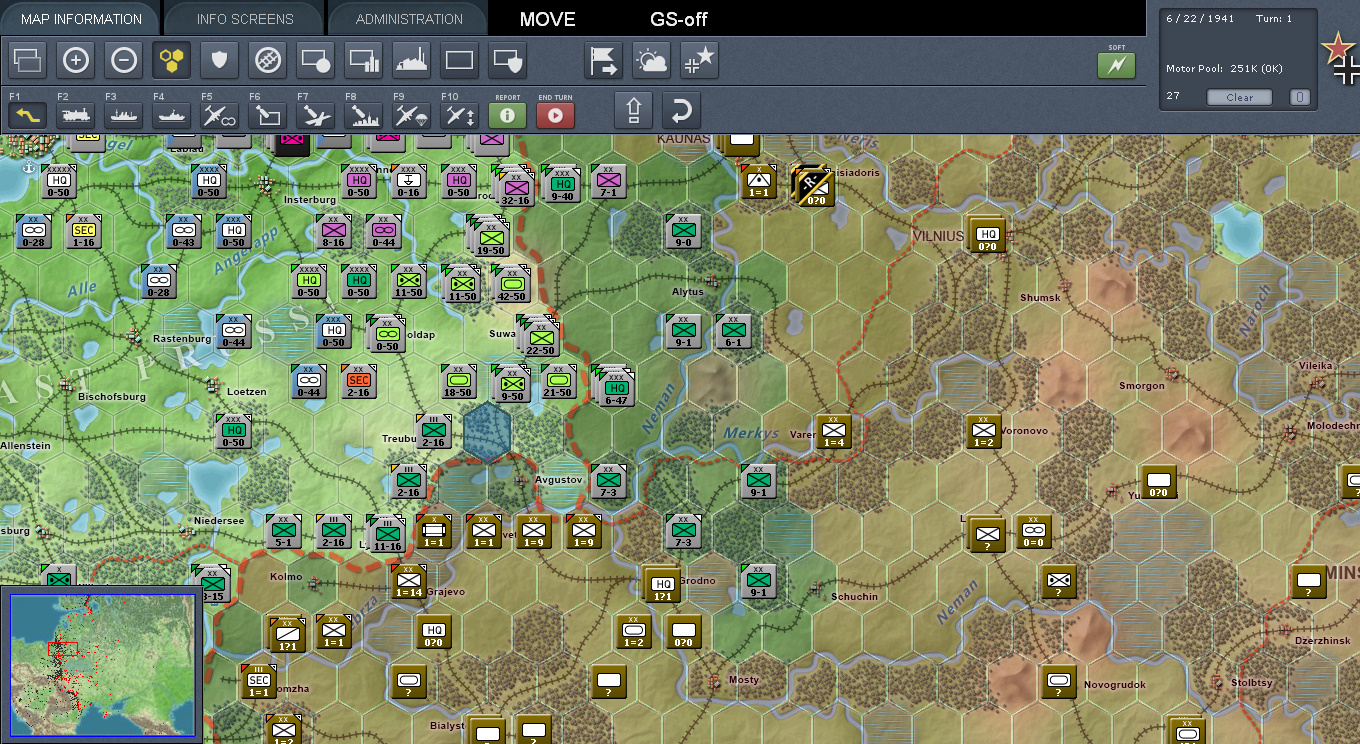Select the German infantry labeled 6-1
The width and height of the screenshot is (1360, 744).
[x=734, y=331]
